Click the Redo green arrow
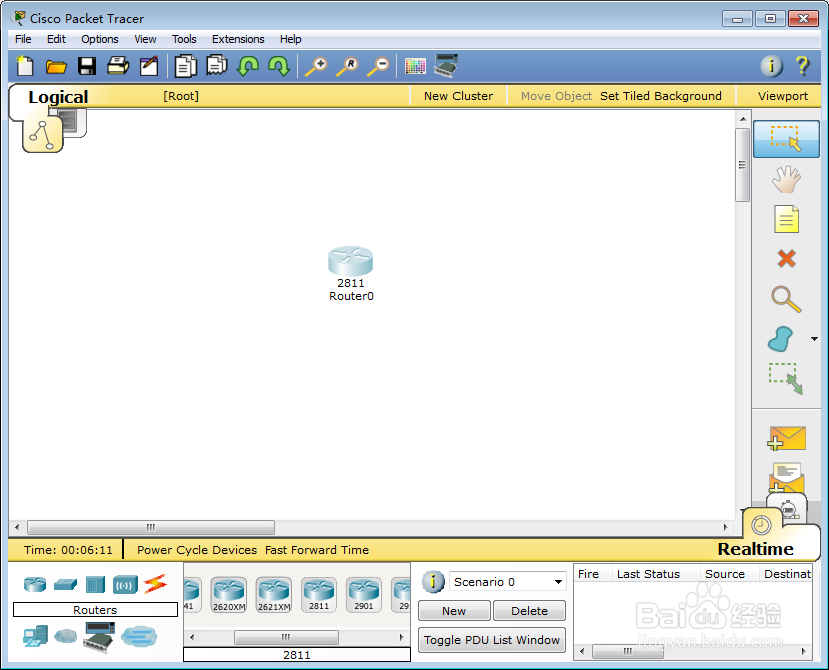 (279, 66)
